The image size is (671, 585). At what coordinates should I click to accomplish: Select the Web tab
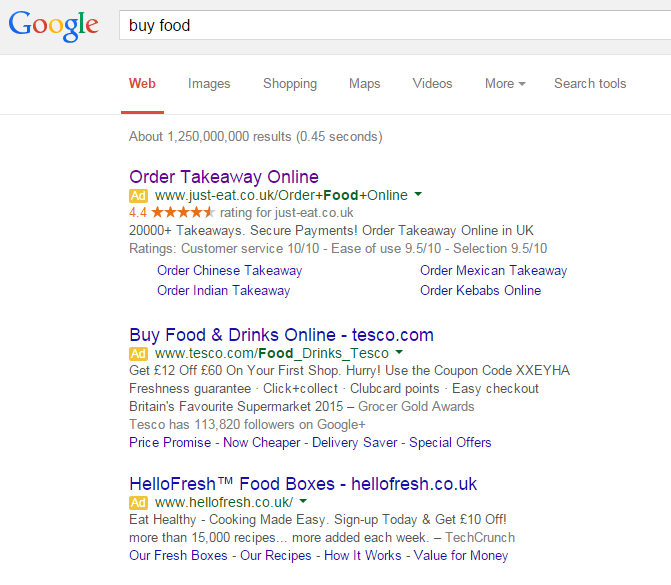[x=142, y=83]
